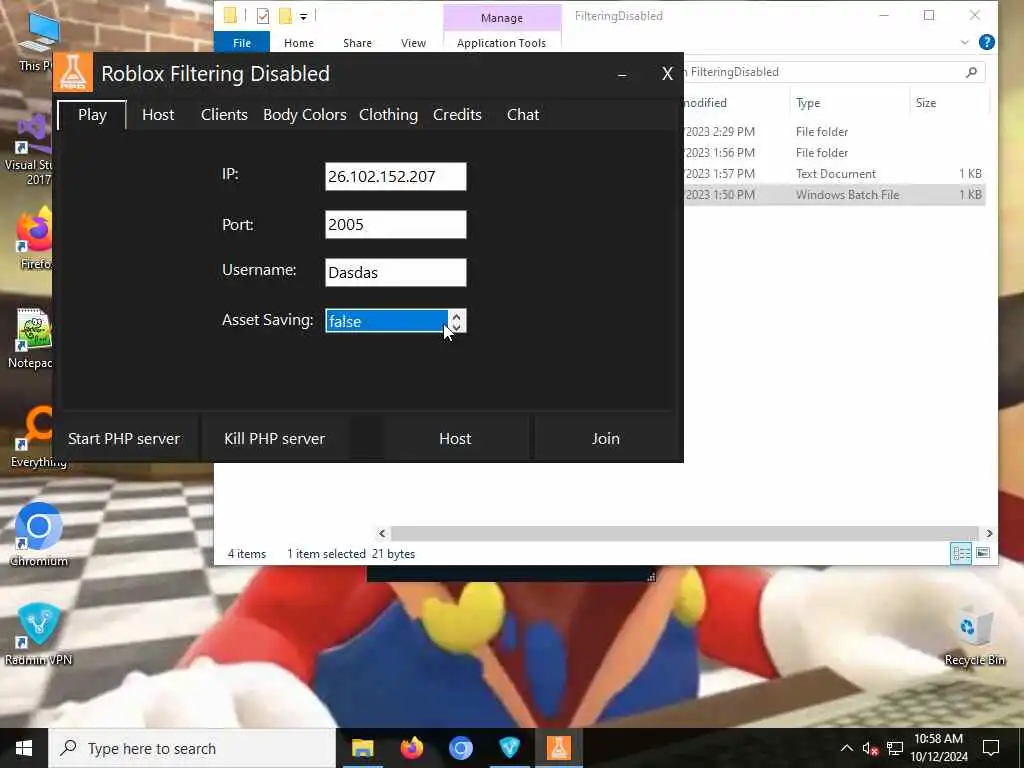Click the muted volume tray icon

[870, 748]
